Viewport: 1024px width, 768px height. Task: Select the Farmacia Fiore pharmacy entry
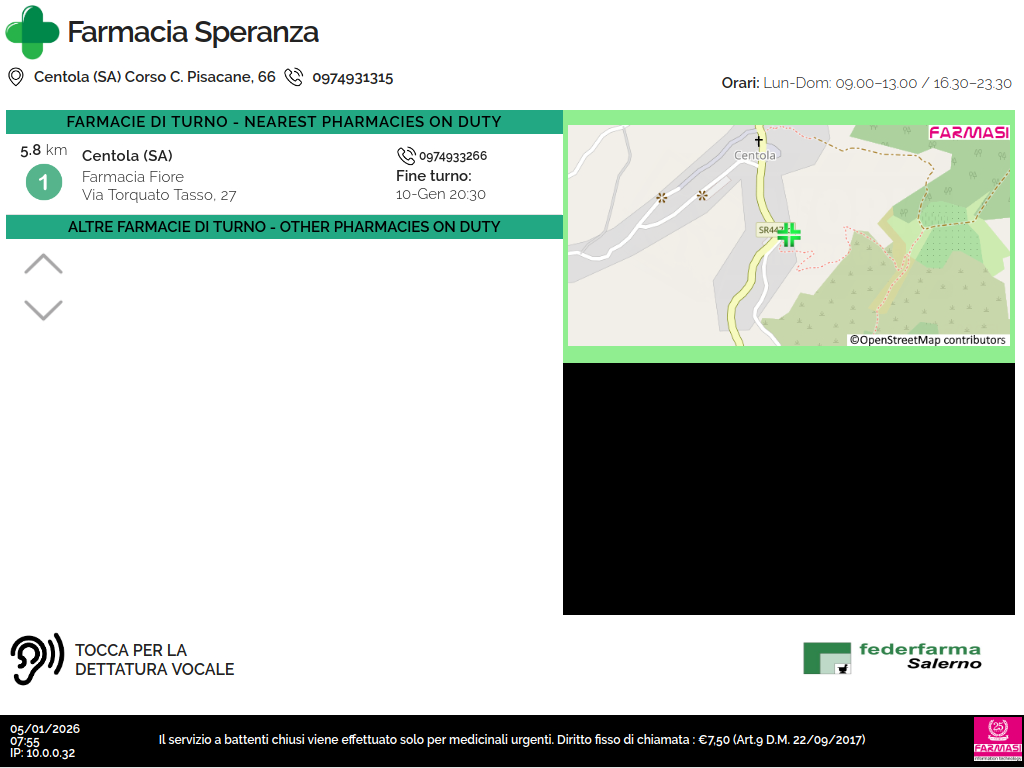[x=160, y=176]
